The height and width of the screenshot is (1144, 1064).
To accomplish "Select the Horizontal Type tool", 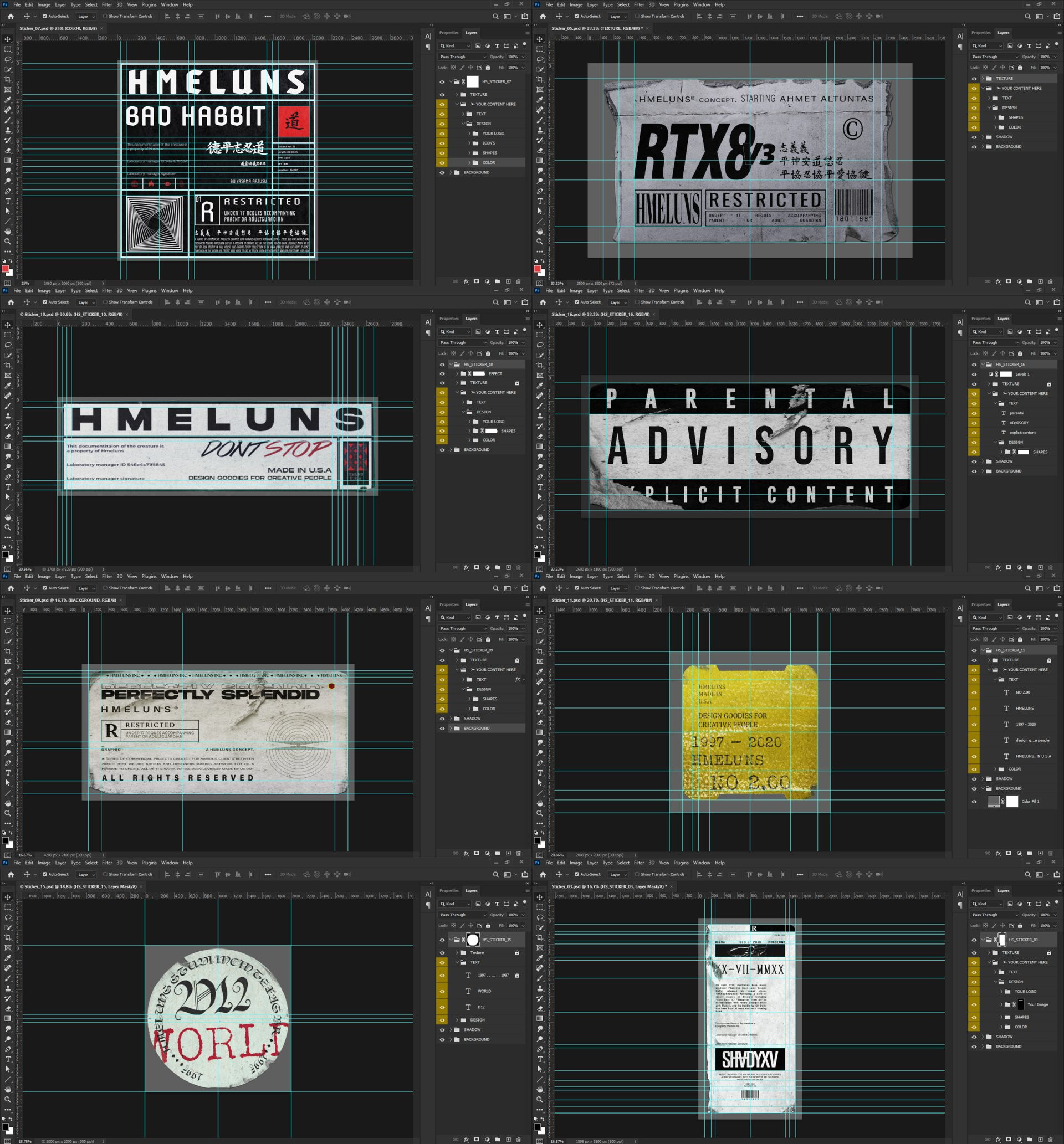I will [x=8, y=202].
